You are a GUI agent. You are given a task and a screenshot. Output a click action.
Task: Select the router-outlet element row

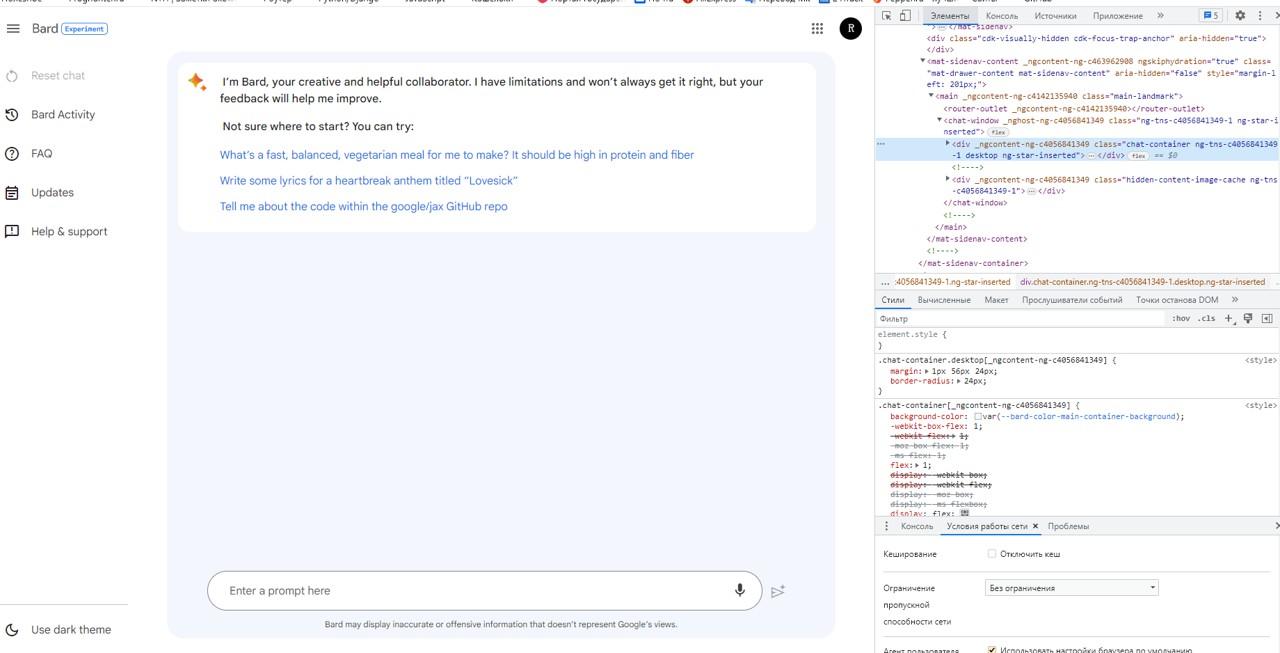click(1074, 108)
